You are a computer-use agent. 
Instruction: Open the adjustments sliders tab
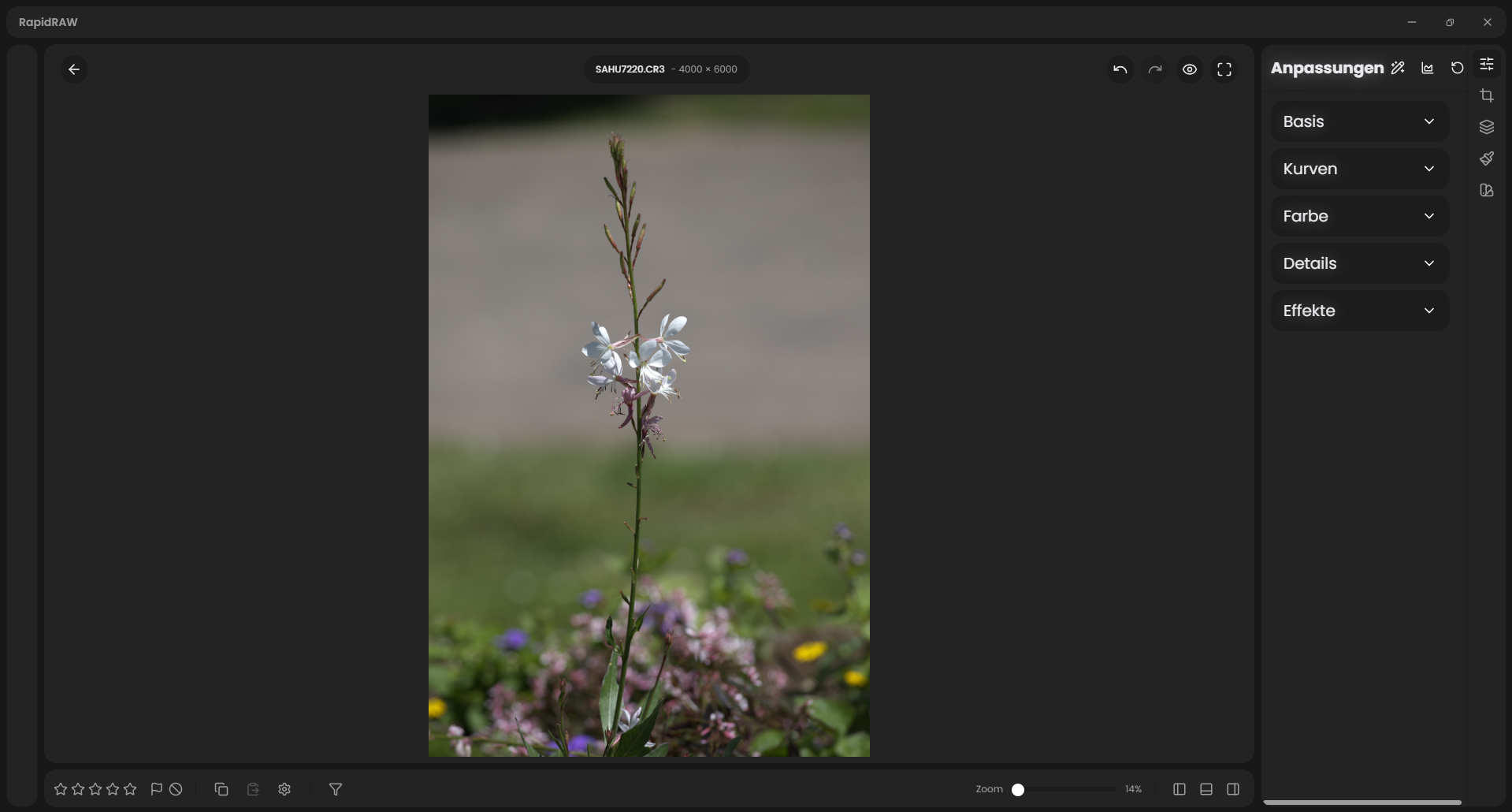[1487, 64]
